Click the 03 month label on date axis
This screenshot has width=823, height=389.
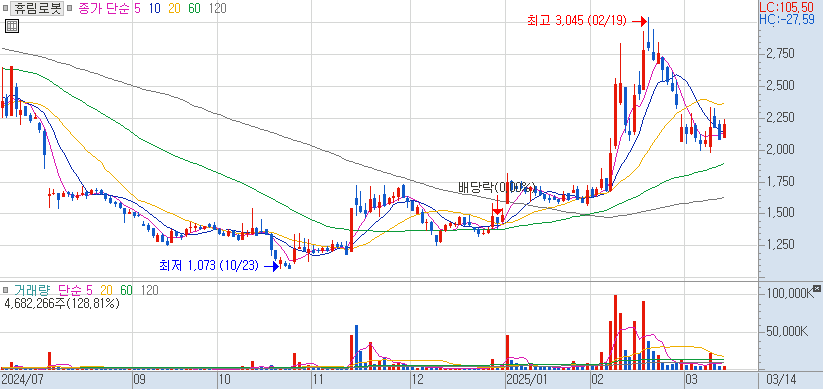click(x=692, y=380)
